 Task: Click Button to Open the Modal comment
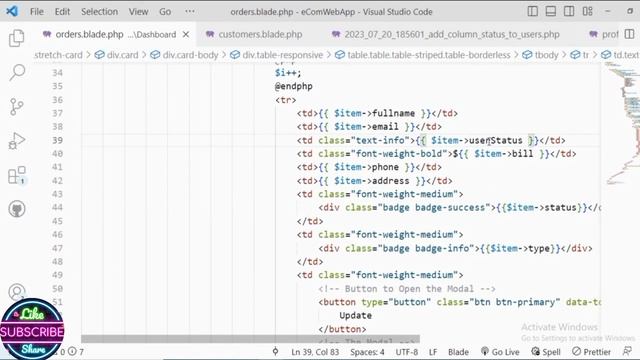click(x=407, y=289)
